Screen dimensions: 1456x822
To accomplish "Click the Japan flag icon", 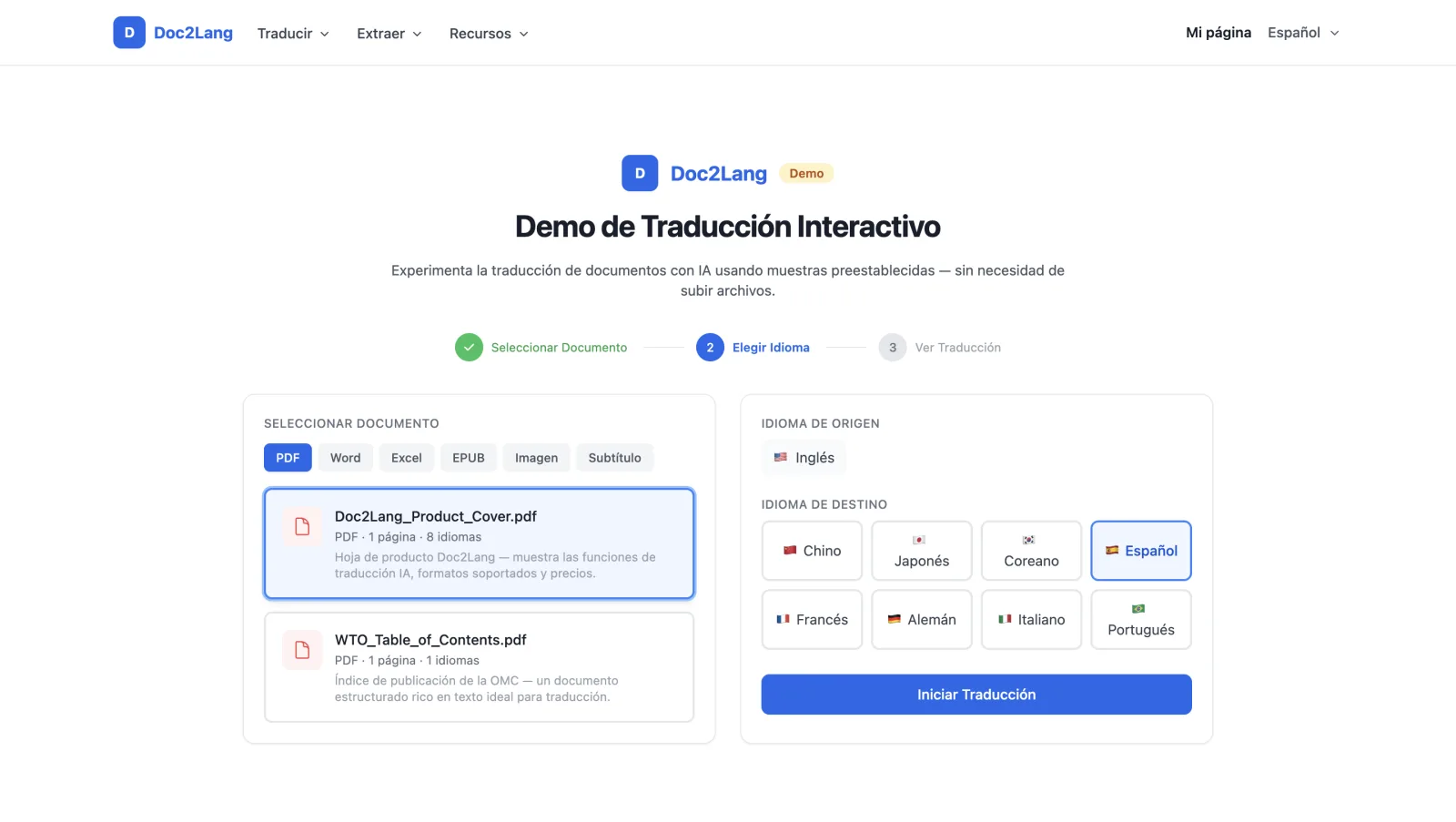I will [919, 540].
